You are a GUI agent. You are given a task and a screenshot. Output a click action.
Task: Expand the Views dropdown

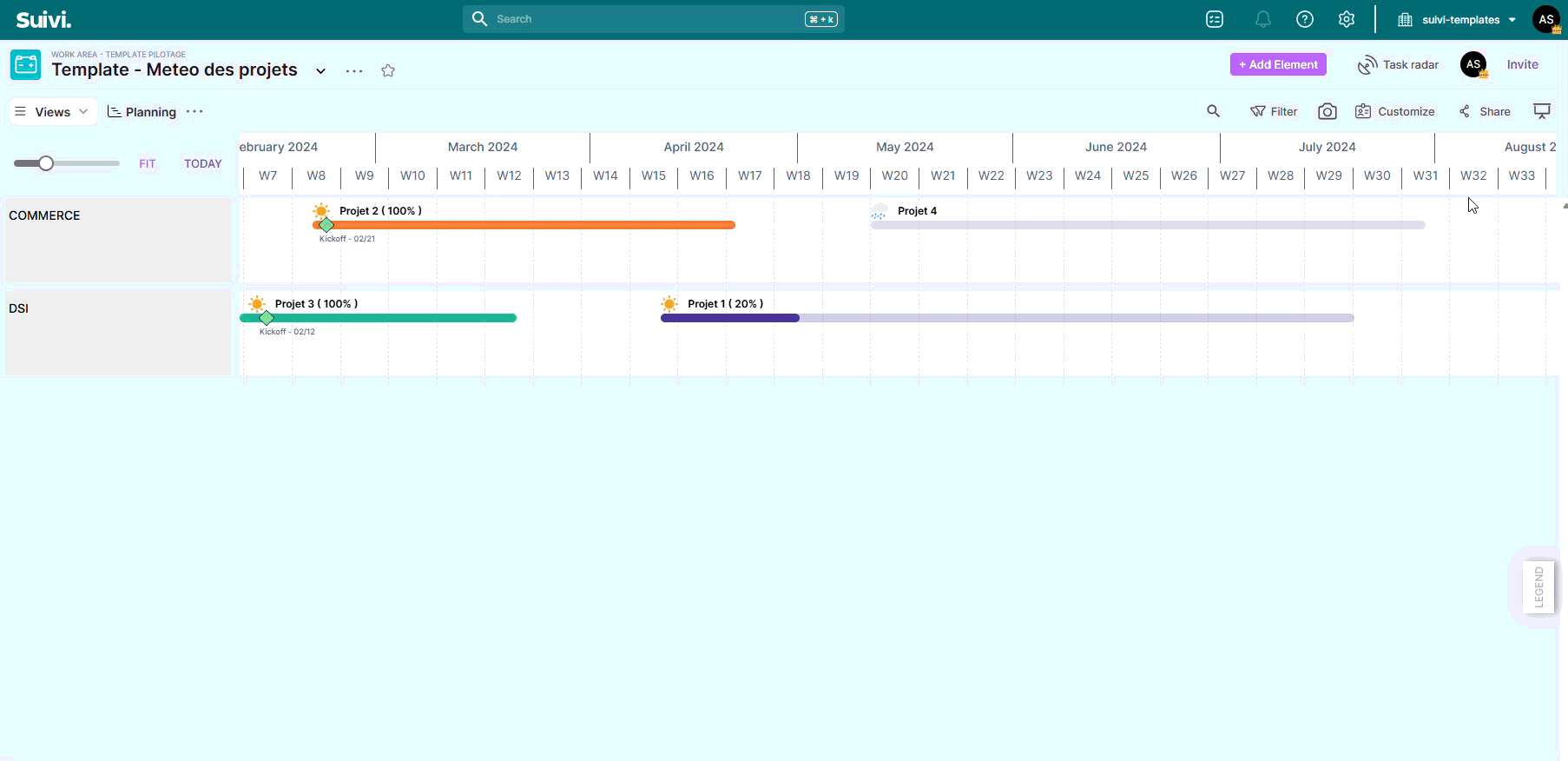pyautogui.click(x=53, y=111)
